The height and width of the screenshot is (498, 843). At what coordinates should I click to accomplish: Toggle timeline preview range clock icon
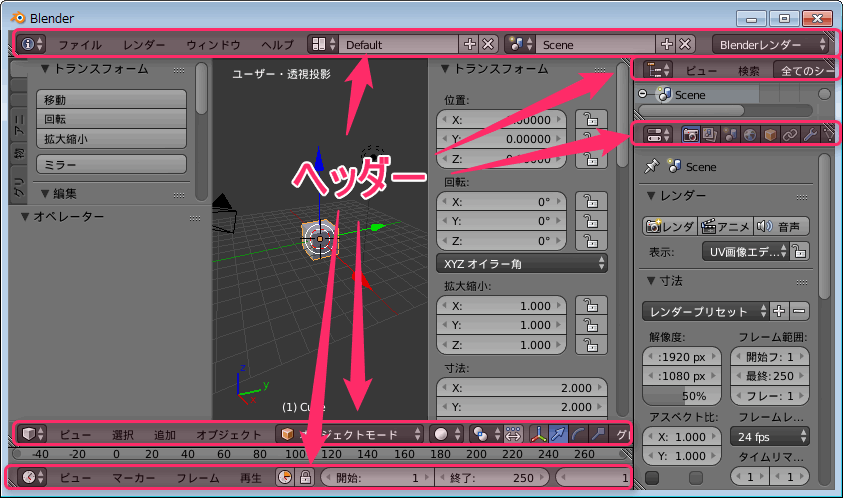pos(285,477)
